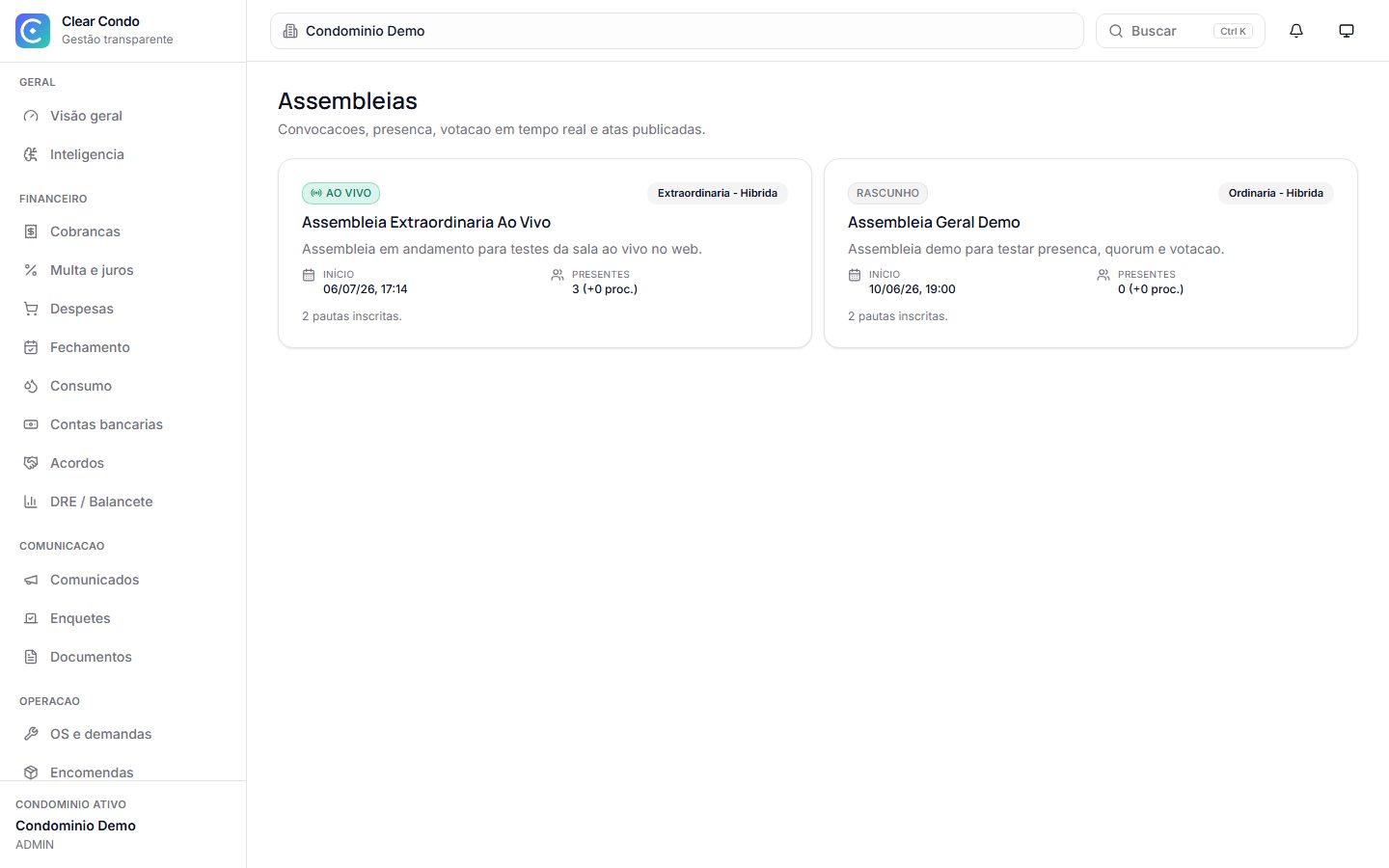1389x868 pixels.
Task: Click the Cobrancas dollar icon in sidebar
Action: coord(31,231)
